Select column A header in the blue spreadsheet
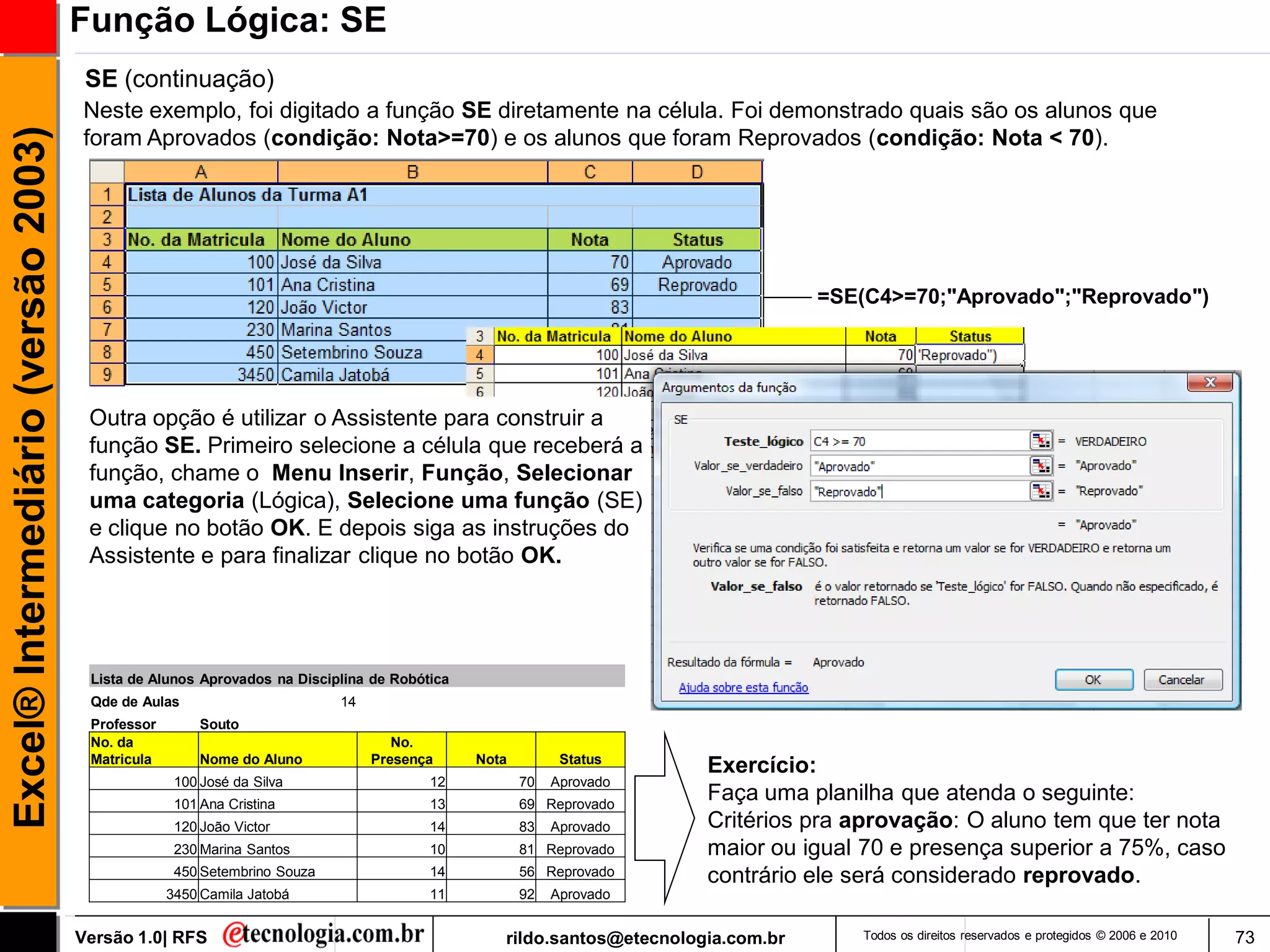Image resolution: width=1270 pixels, height=952 pixels. (201, 172)
